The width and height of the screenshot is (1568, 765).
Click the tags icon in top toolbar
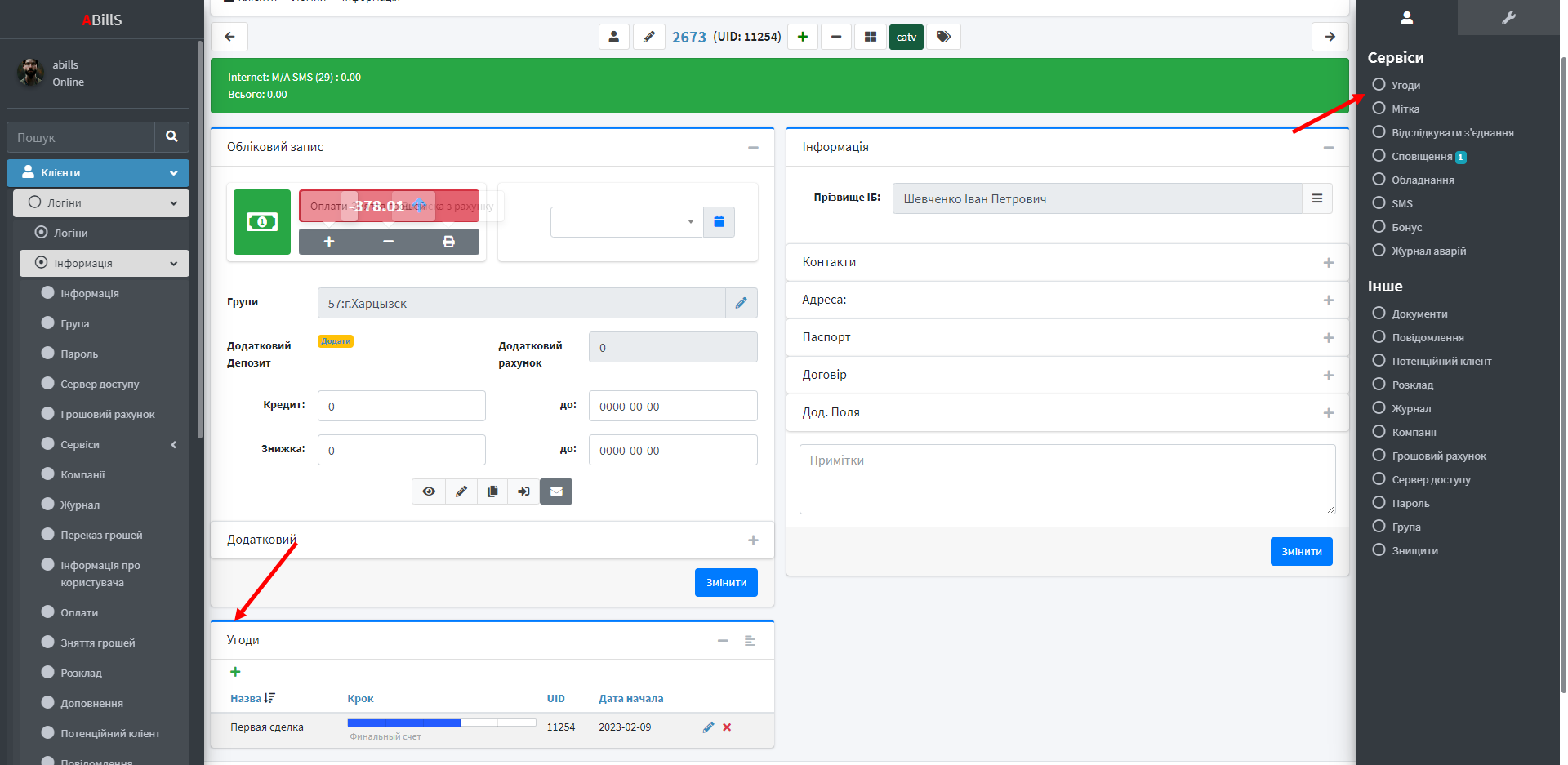(x=943, y=37)
